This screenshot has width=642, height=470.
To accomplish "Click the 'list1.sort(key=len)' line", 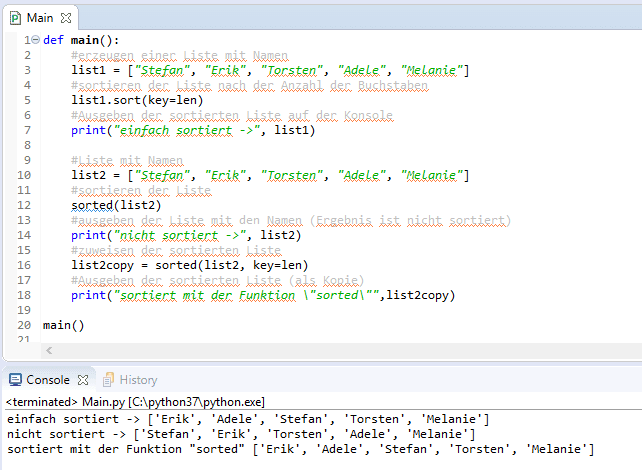I will coord(137,100).
